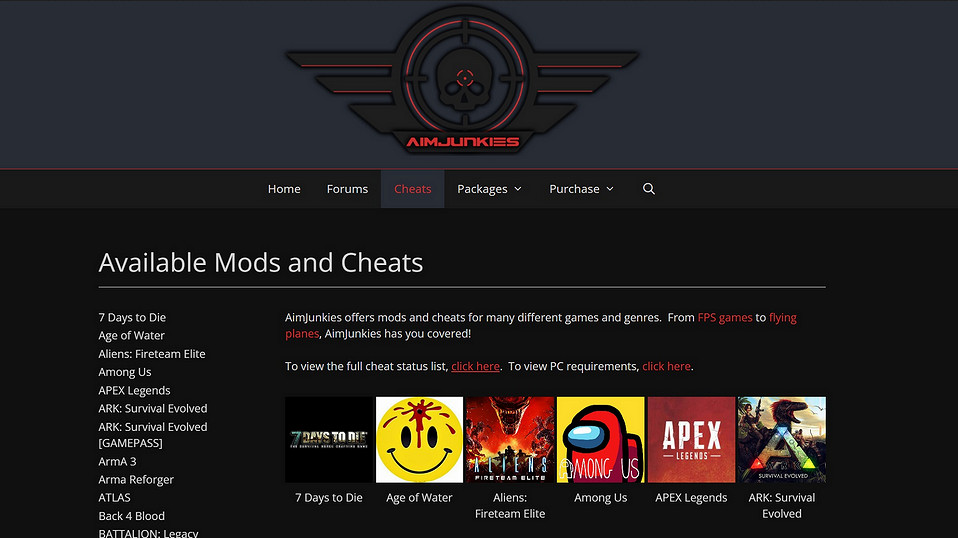Image resolution: width=958 pixels, height=538 pixels.
Task: Follow the flying planes link
Action: (541, 325)
